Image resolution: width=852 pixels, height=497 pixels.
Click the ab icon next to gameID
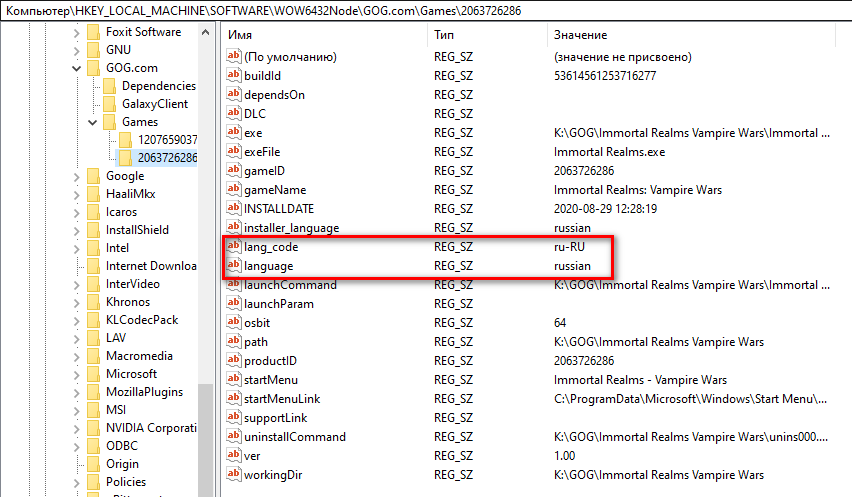234,170
